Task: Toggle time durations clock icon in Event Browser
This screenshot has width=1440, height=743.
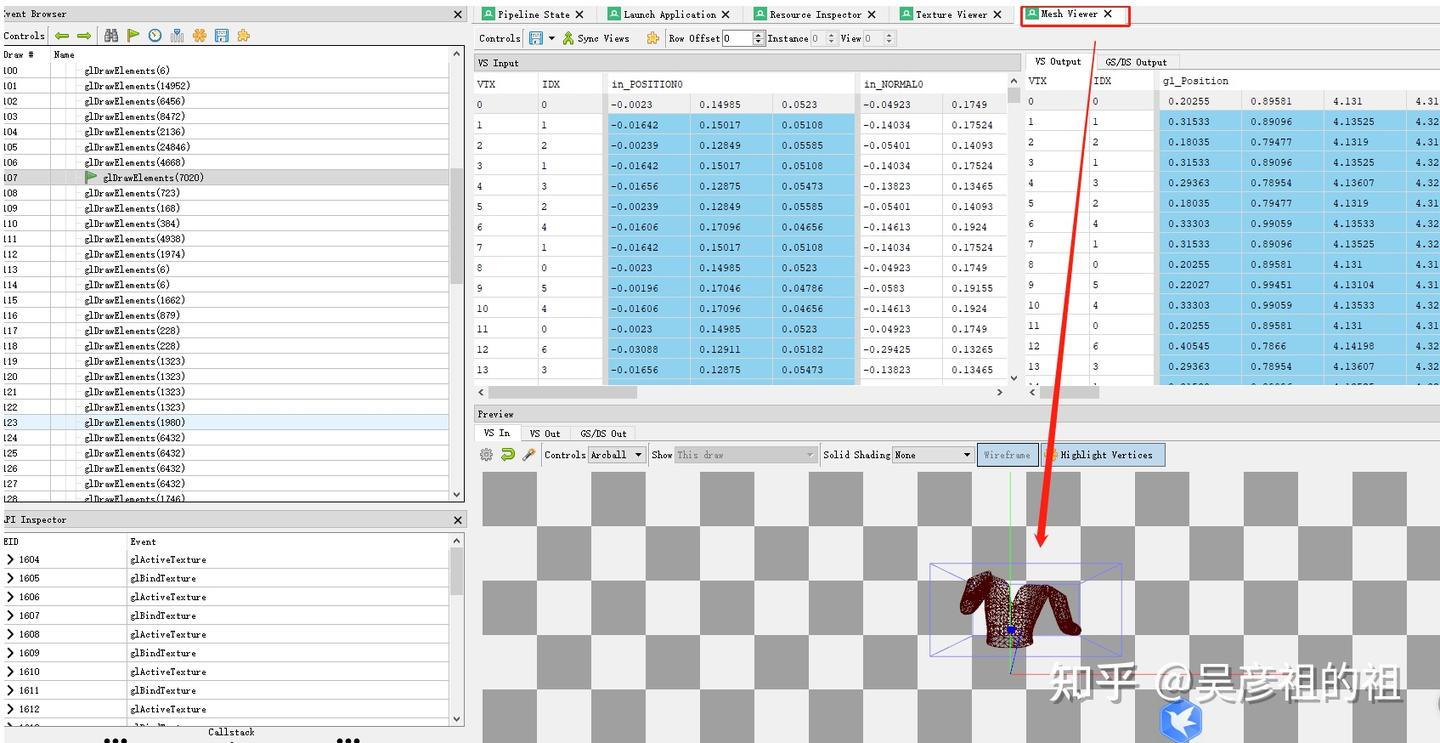Action: pos(155,35)
